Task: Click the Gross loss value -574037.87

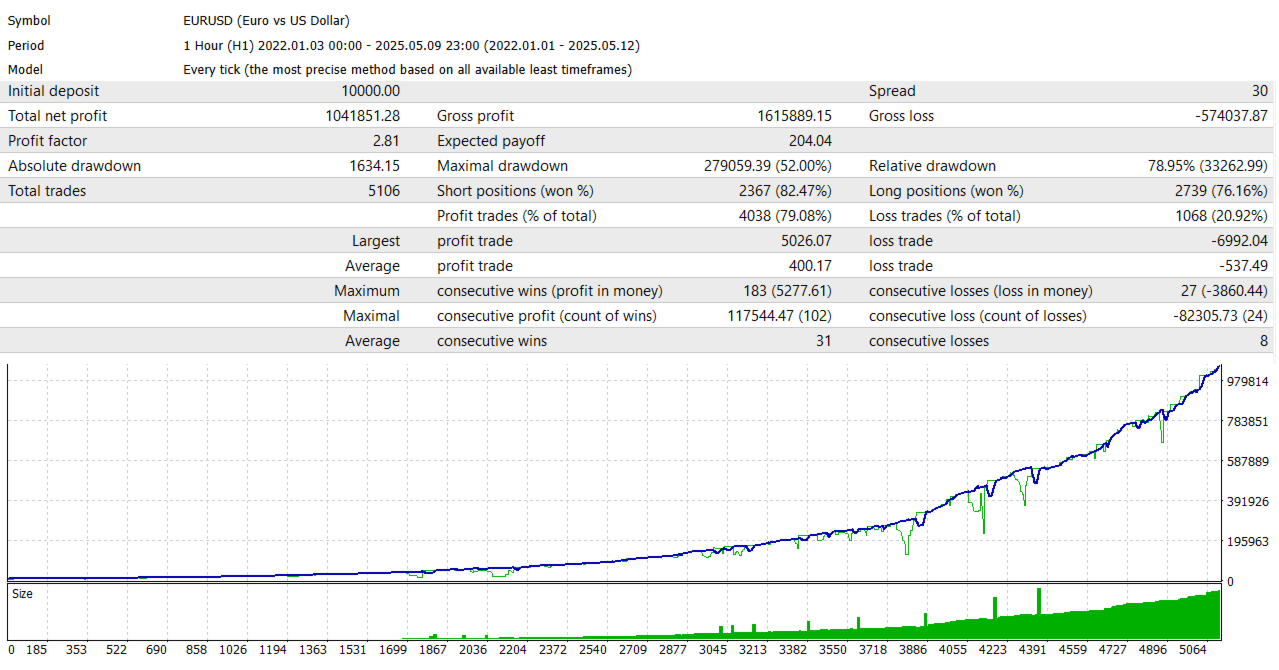Action: pyautogui.click(x=1231, y=116)
